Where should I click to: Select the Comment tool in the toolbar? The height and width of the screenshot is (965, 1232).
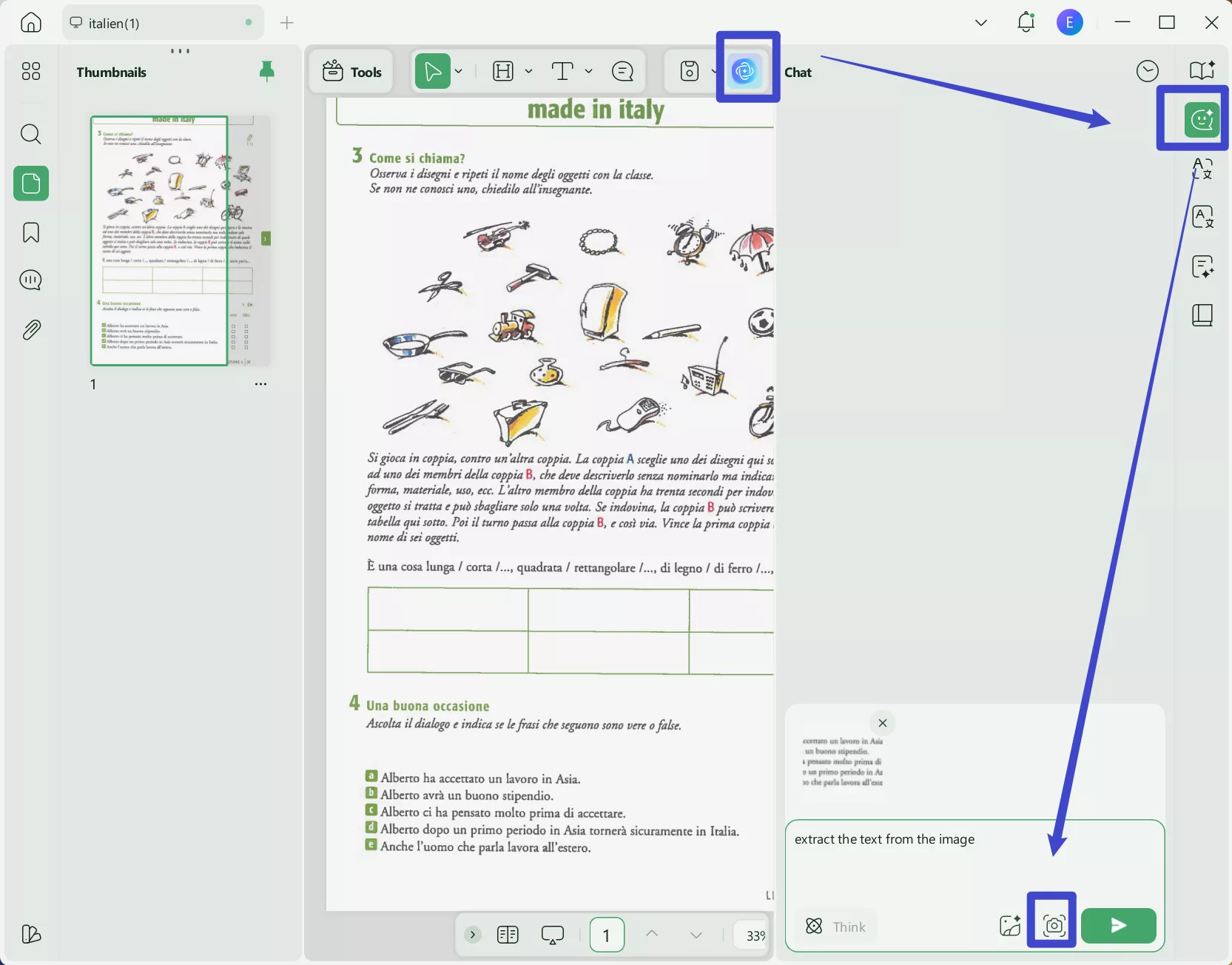623,71
